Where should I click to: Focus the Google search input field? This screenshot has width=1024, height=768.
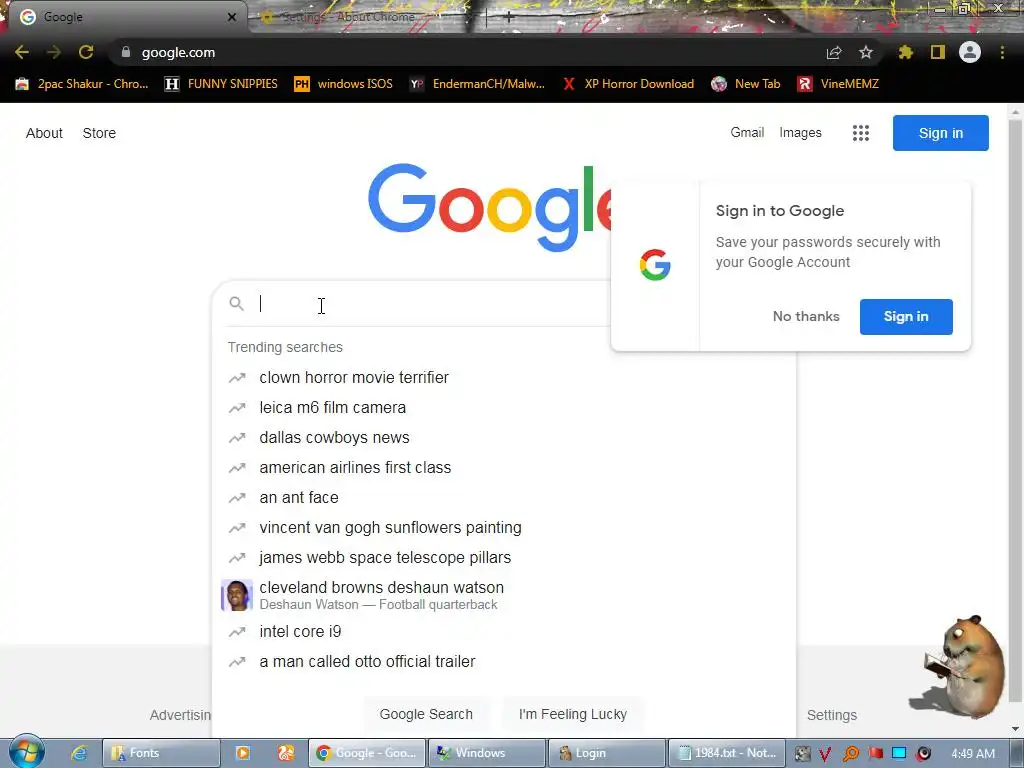pyautogui.click(x=431, y=304)
